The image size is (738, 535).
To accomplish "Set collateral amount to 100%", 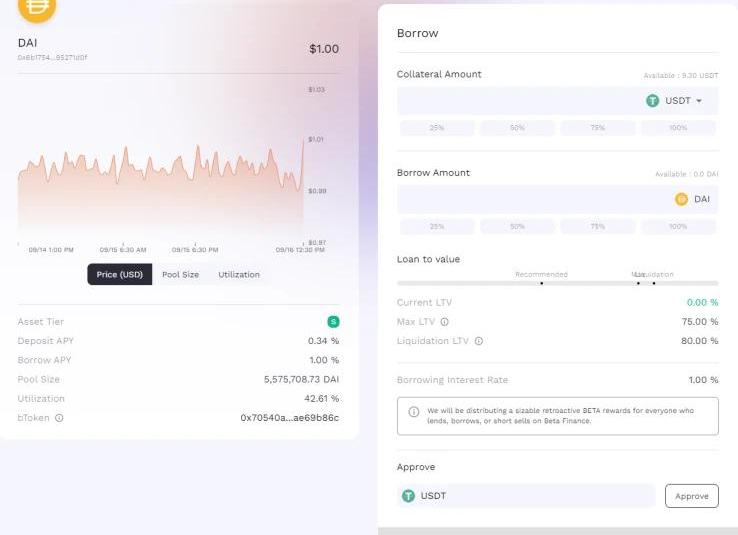I will click(678, 128).
